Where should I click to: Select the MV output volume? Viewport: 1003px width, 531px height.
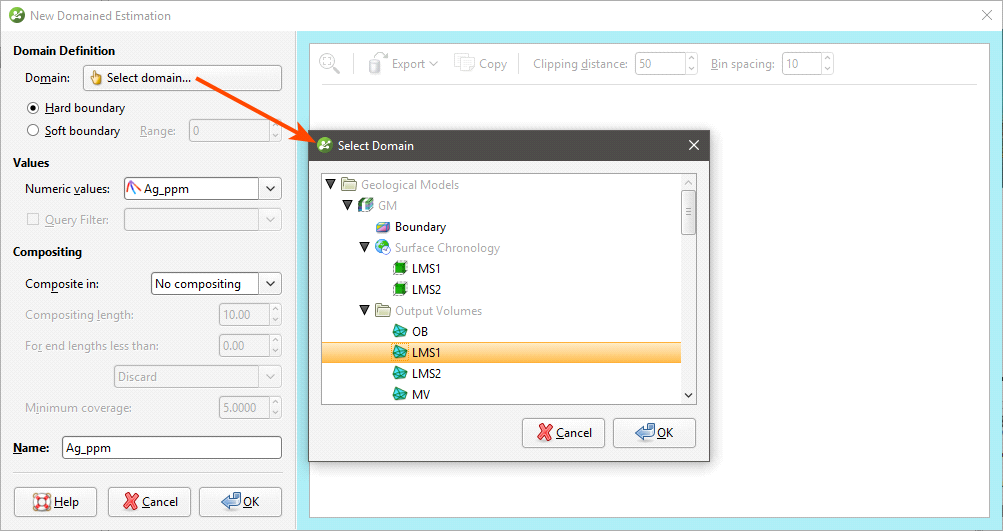421,395
